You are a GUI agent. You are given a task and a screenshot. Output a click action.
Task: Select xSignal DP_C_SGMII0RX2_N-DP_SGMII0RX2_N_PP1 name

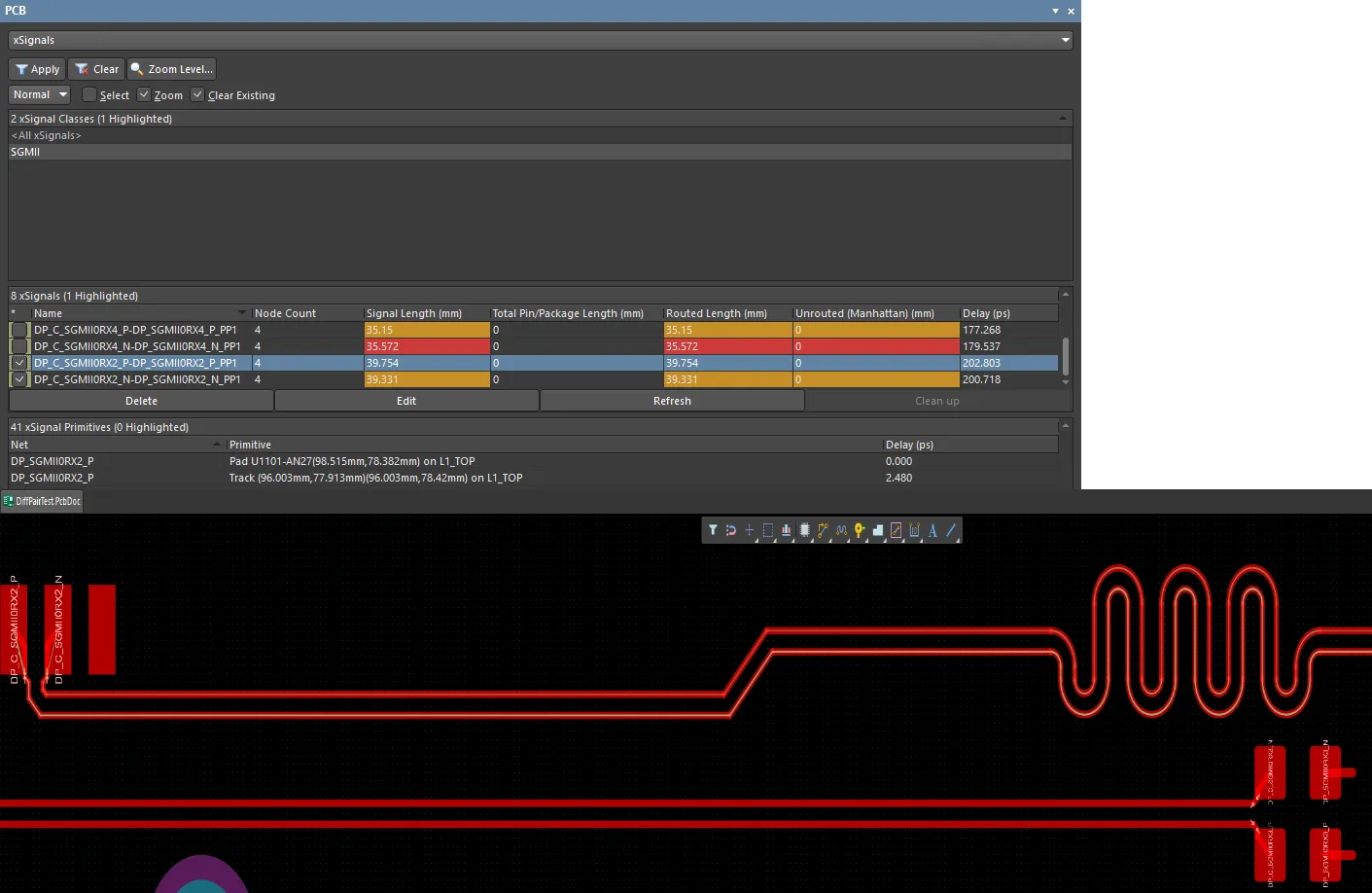[x=137, y=379]
